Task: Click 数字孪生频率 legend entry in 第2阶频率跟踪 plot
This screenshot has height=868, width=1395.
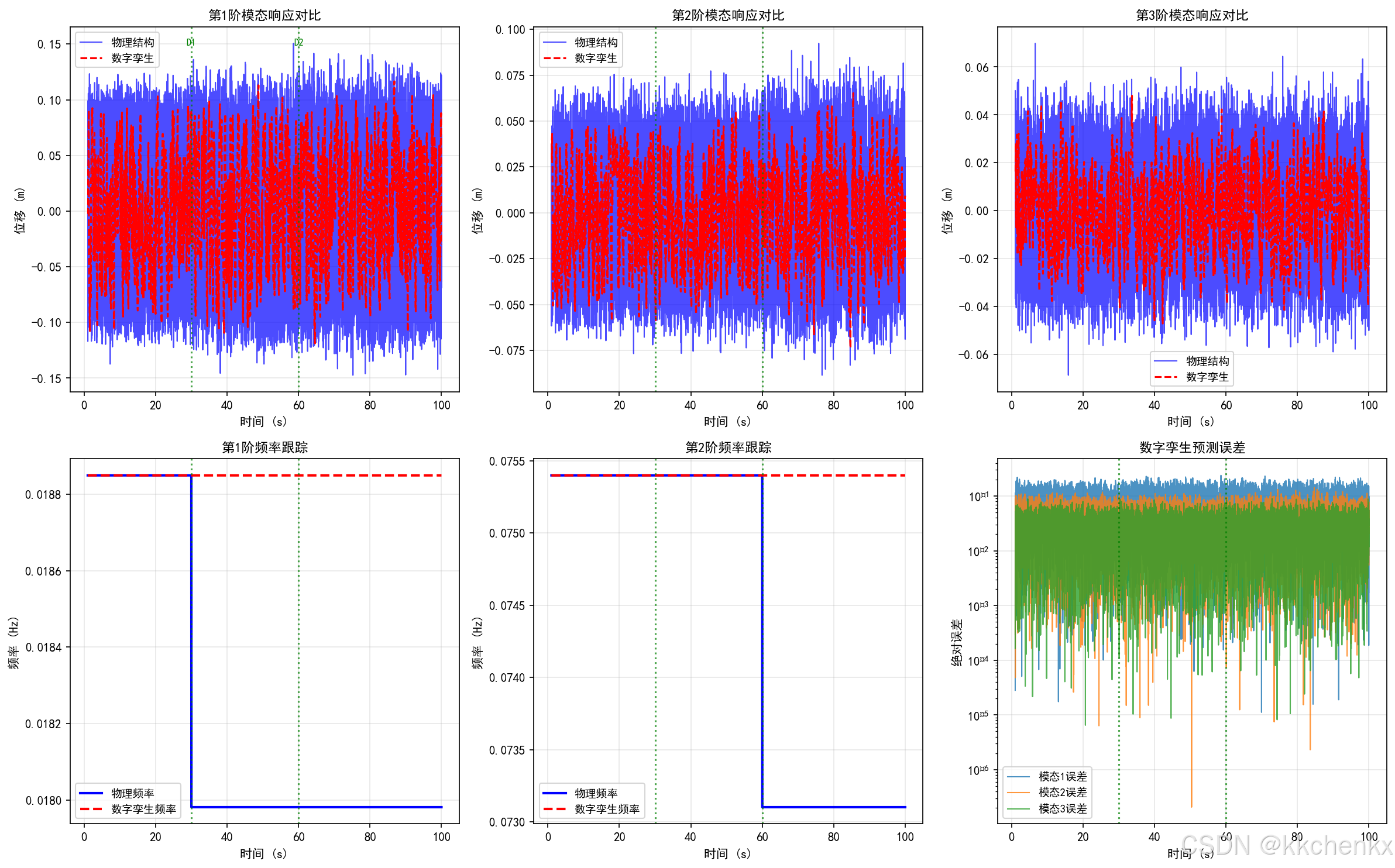Action: tap(607, 809)
